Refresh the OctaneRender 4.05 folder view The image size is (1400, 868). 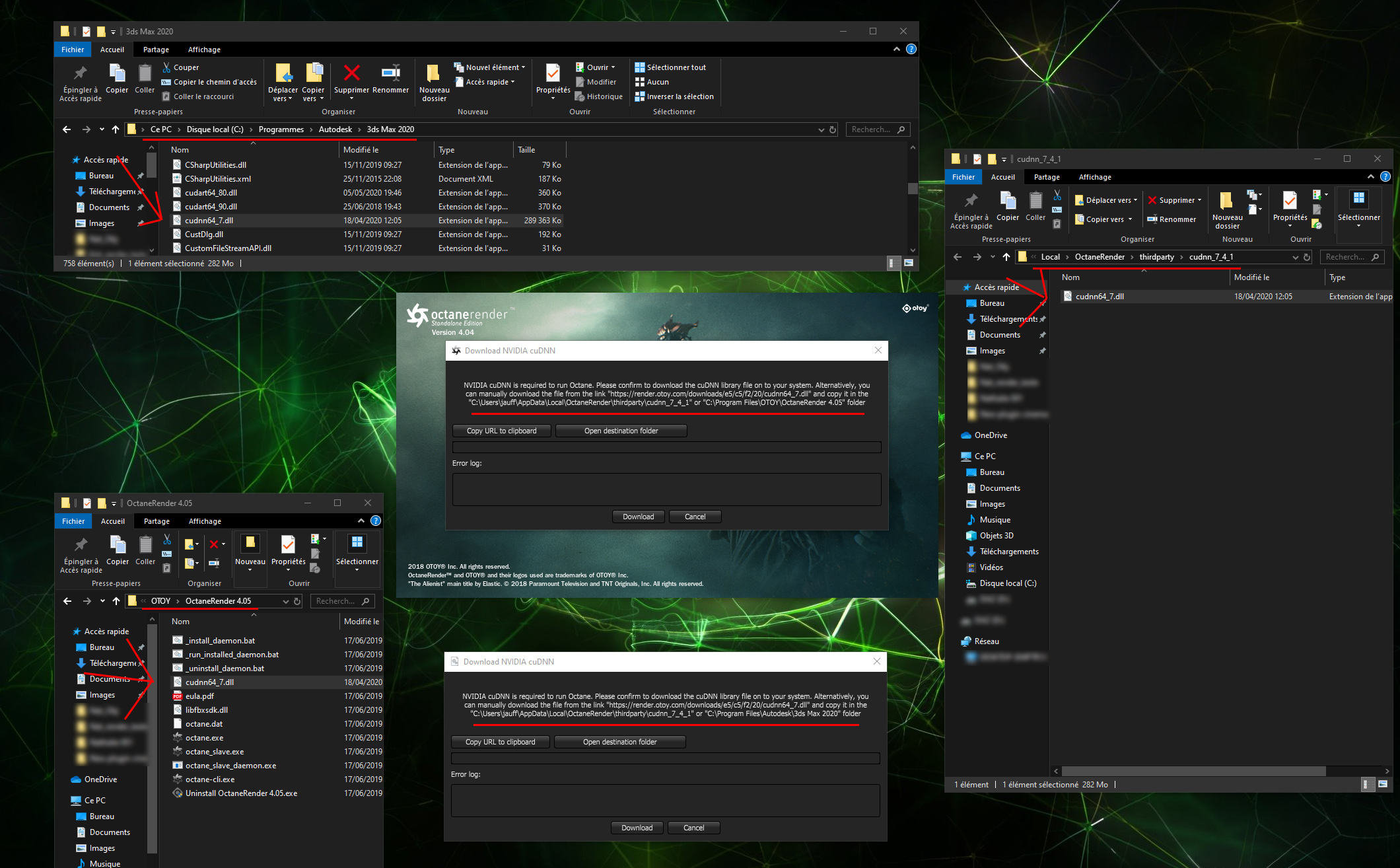tap(298, 601)
